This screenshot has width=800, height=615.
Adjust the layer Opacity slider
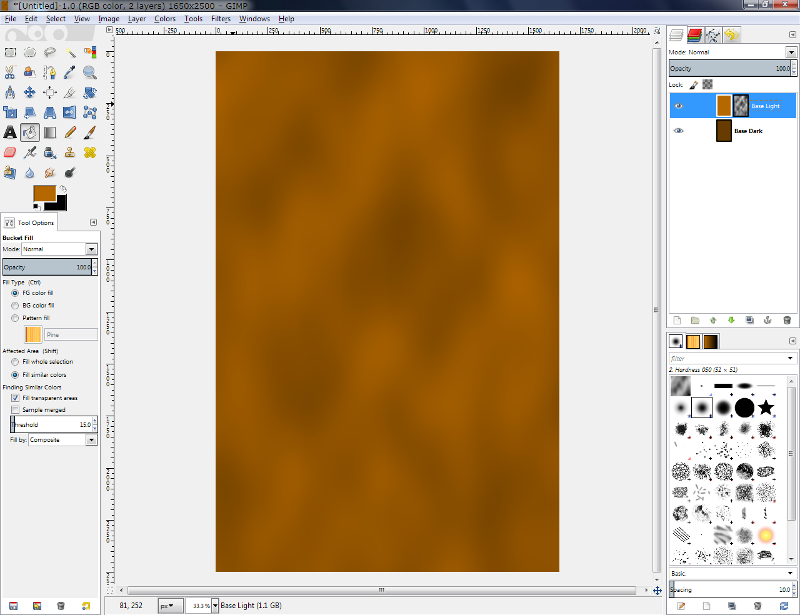click(x=730, y=68)
